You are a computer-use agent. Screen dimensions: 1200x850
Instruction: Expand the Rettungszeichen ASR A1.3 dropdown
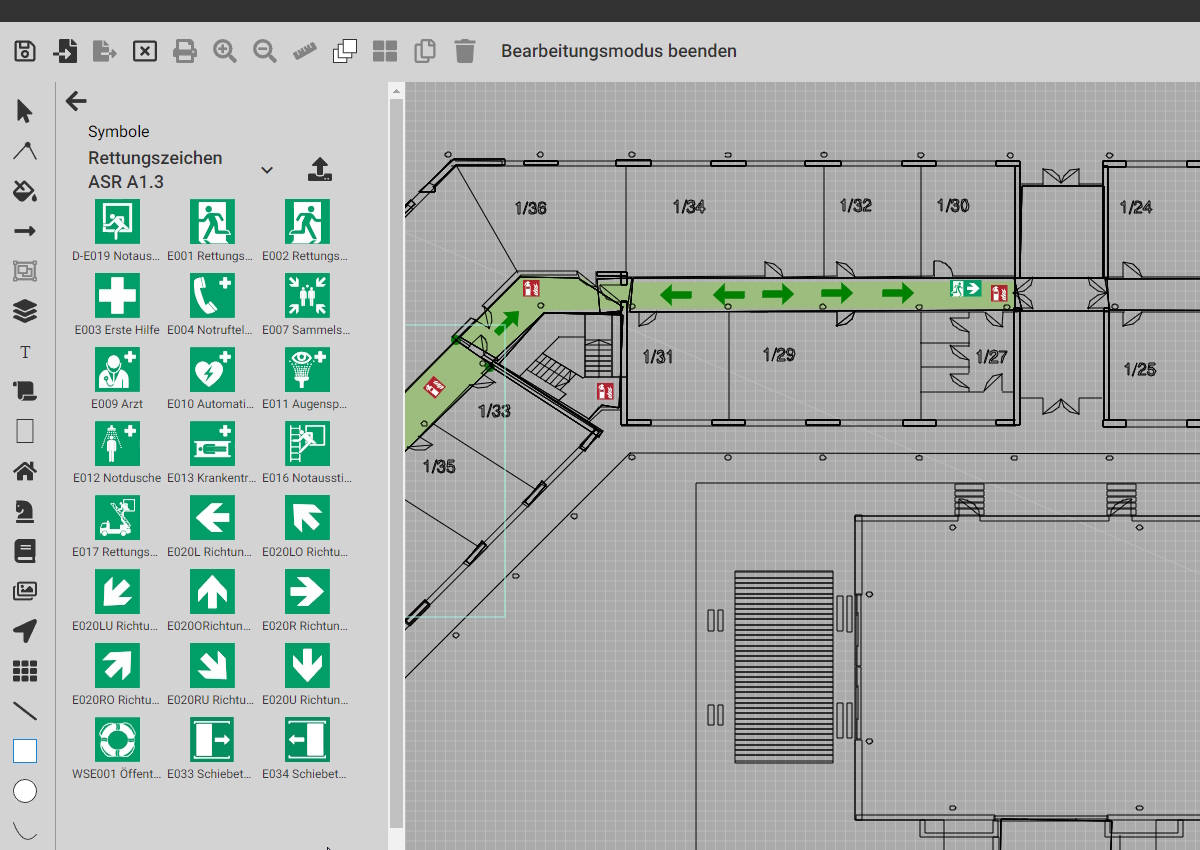(267, 170)
